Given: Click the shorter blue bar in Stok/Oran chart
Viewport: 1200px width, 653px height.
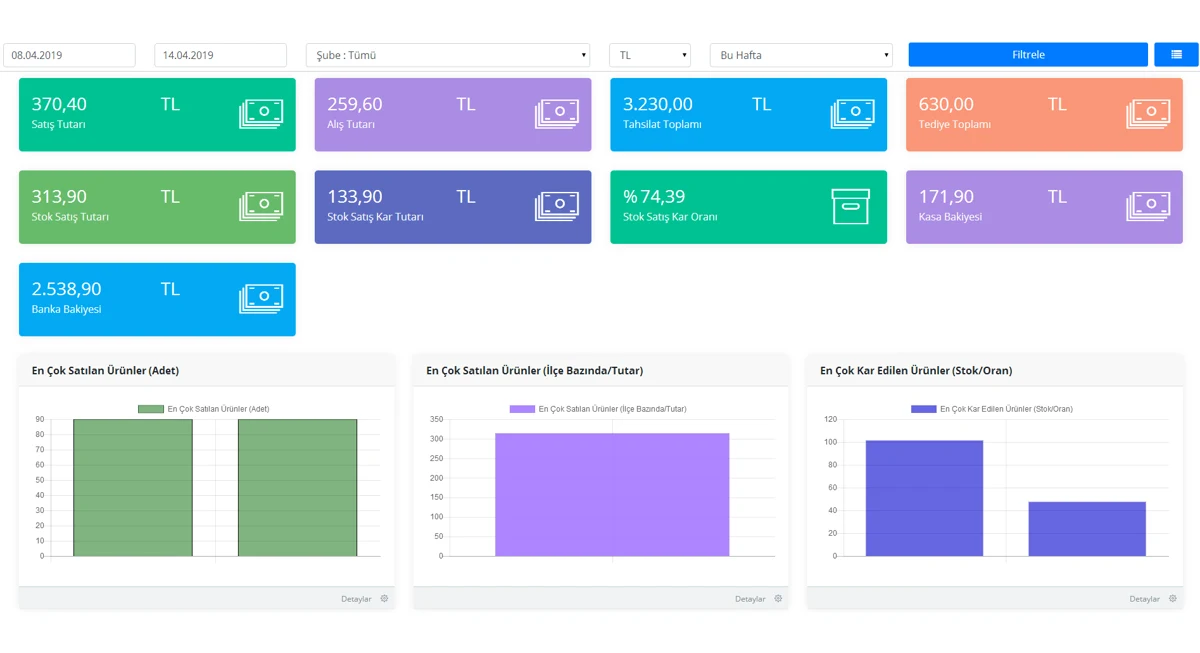Looking at the screenshot, I should coord(1087,529).
